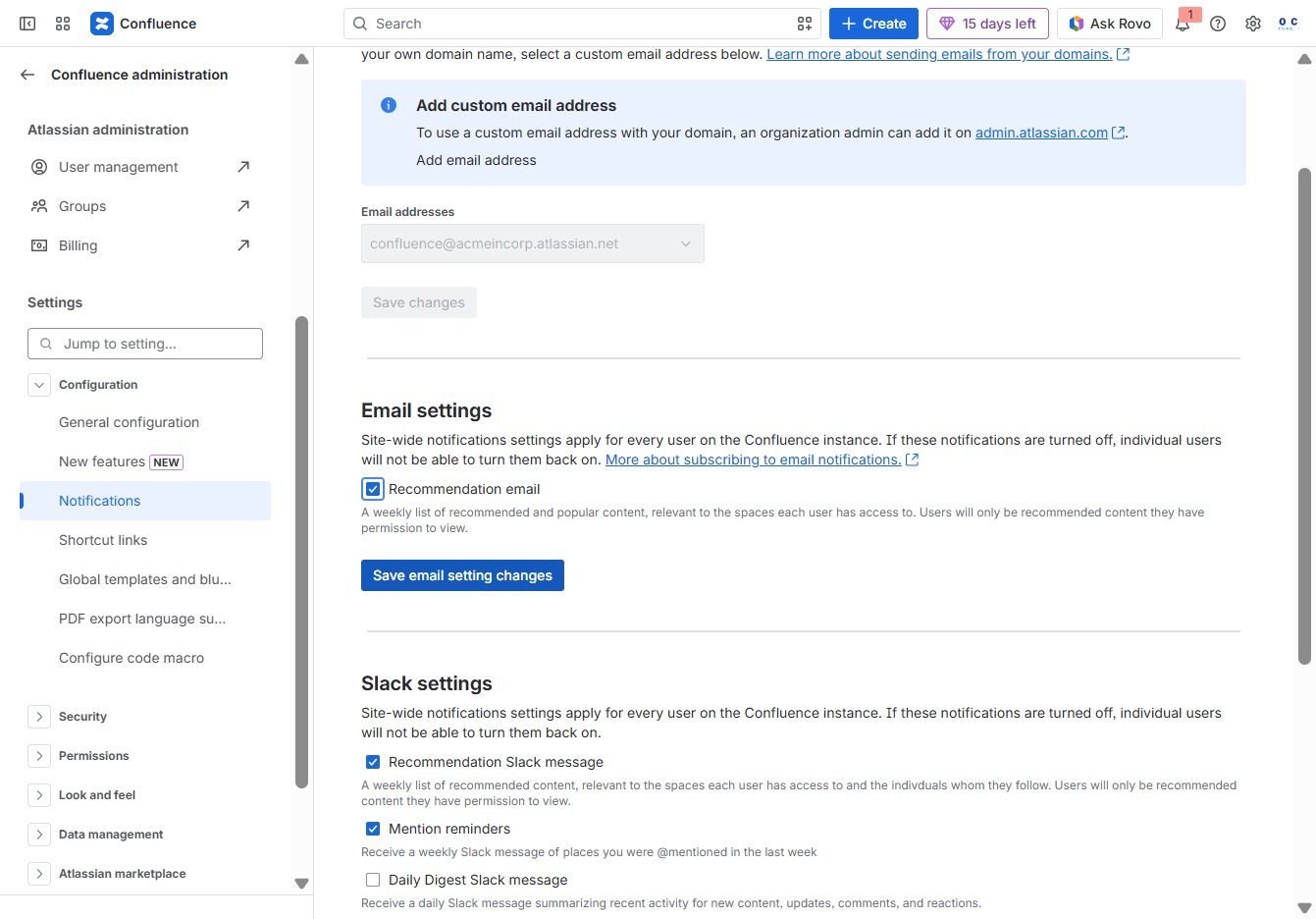Enable Daily Digest Slack message checkbox
This screenshot has height=919, width=1316.
(x=373, y=880)
